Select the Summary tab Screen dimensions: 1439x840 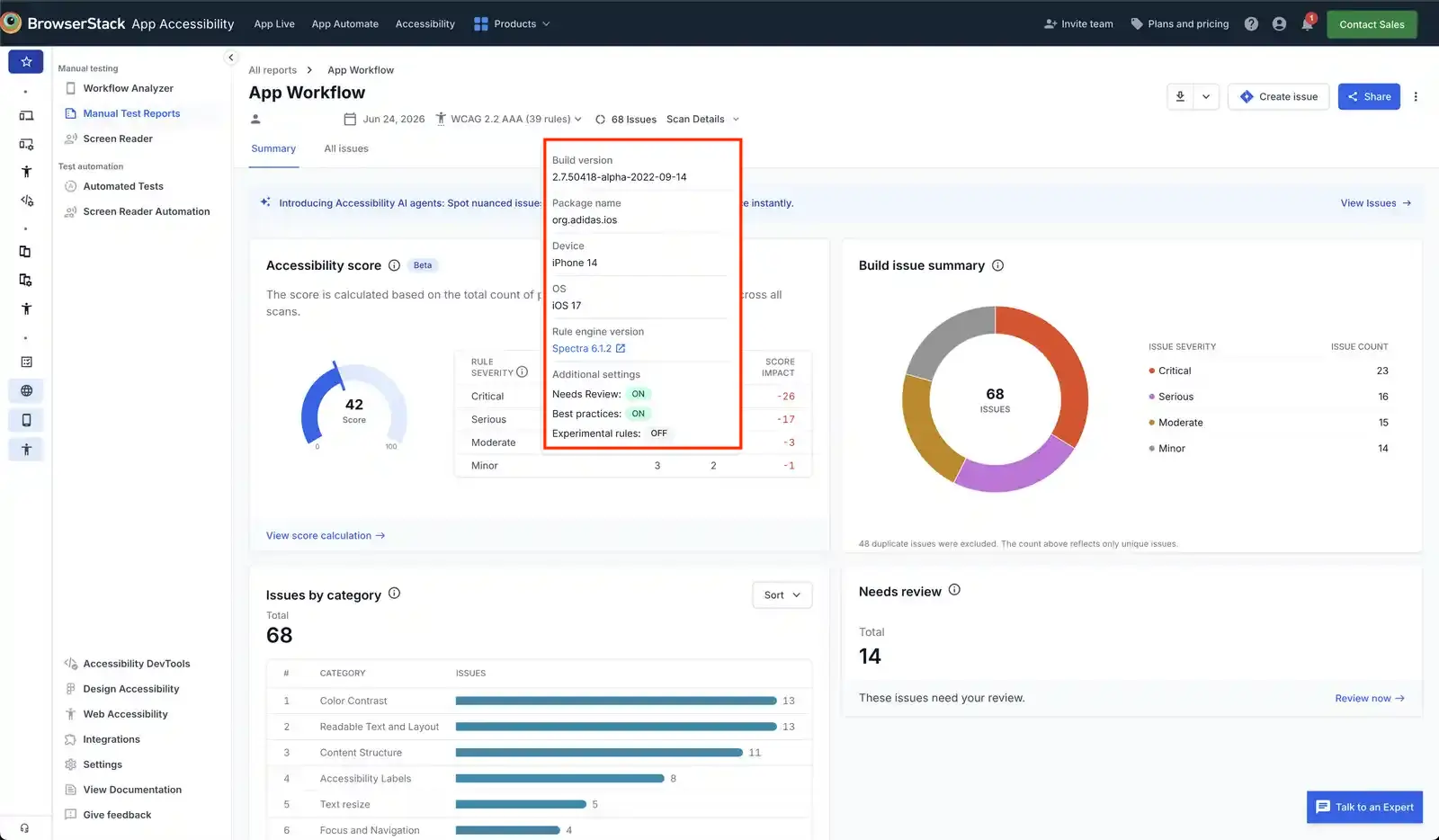(x=273, y=148)
